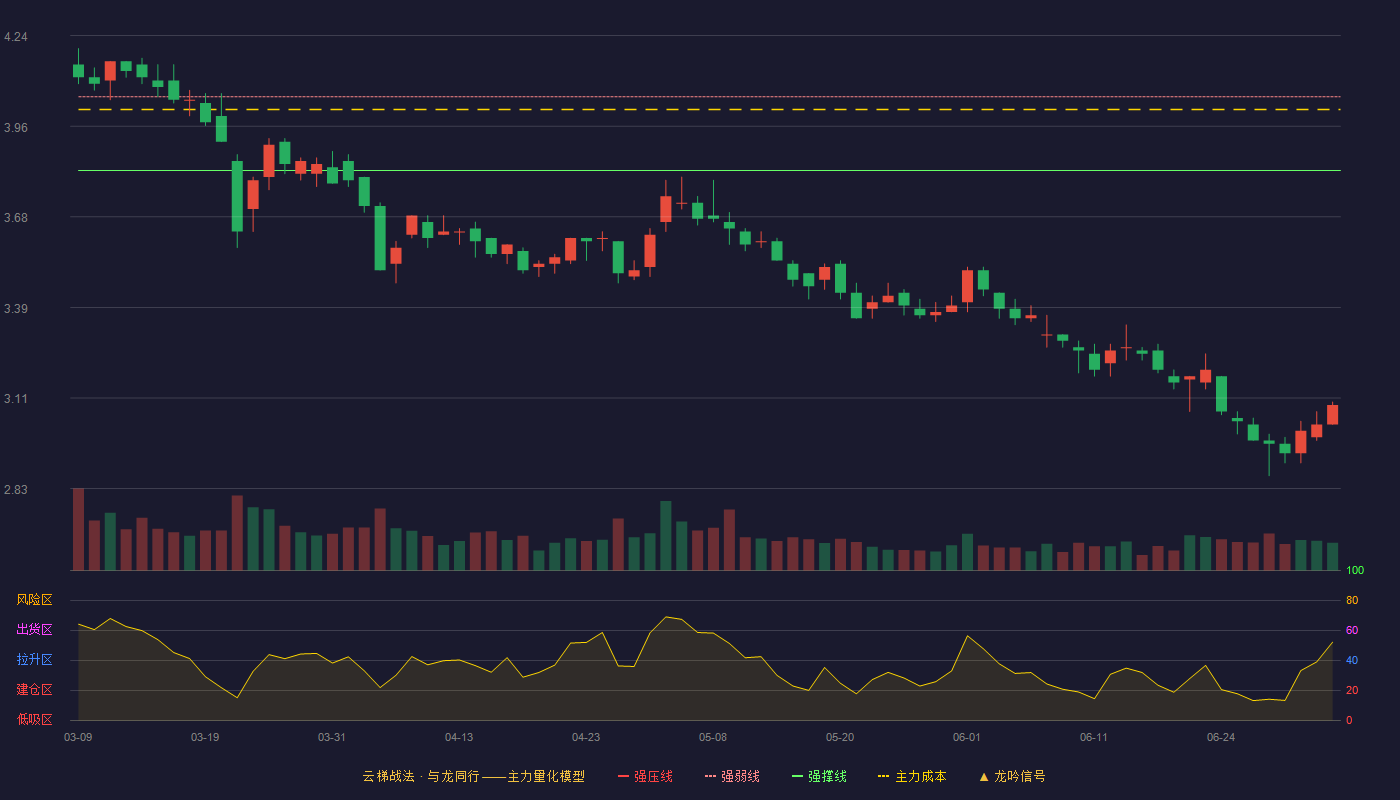This screenshot has height=800, width=1400.
Task: Click the 云梯战法 · 与龙同行 主力量化模型 legend entry
Action: click(x=474, y=776)
